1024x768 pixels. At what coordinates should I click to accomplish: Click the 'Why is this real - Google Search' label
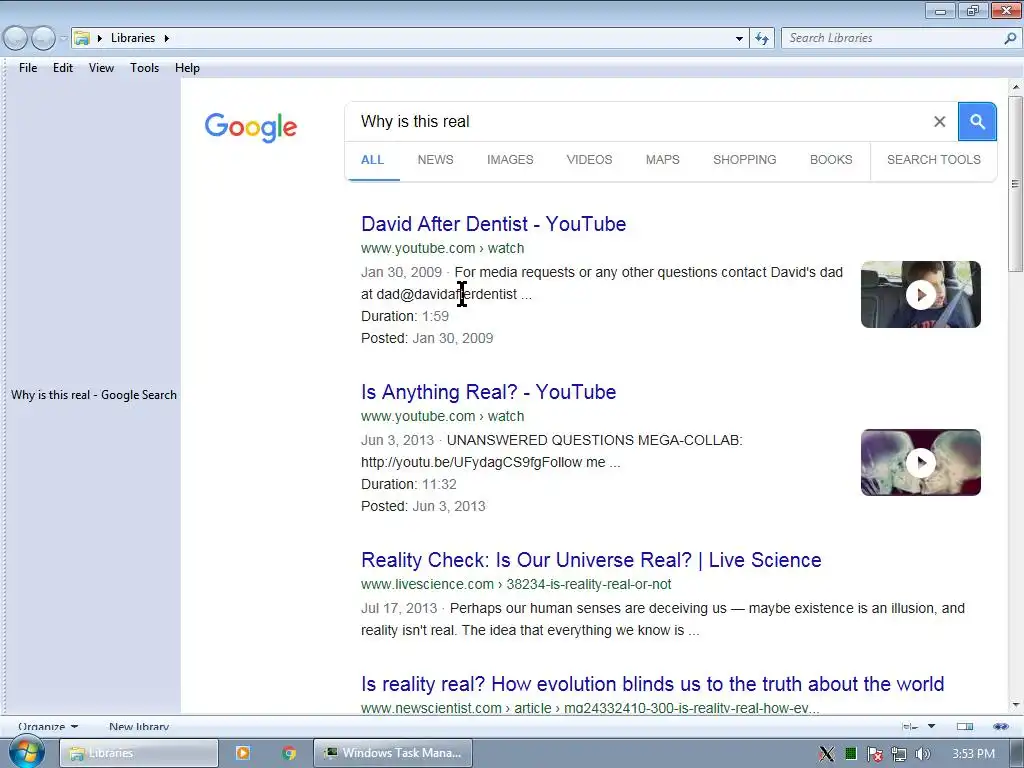pos(93,394)
